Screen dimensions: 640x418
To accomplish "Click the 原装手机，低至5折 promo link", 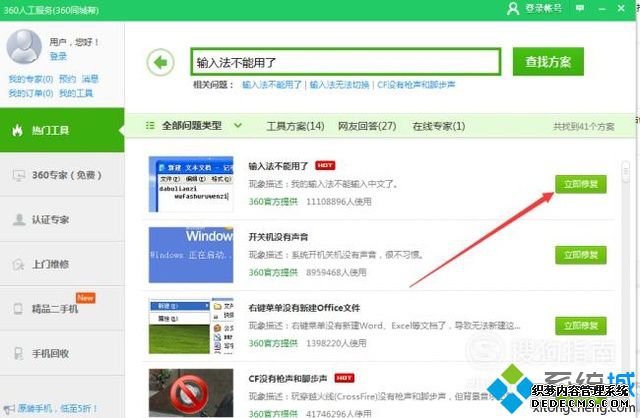I will [x=57, y=408].
